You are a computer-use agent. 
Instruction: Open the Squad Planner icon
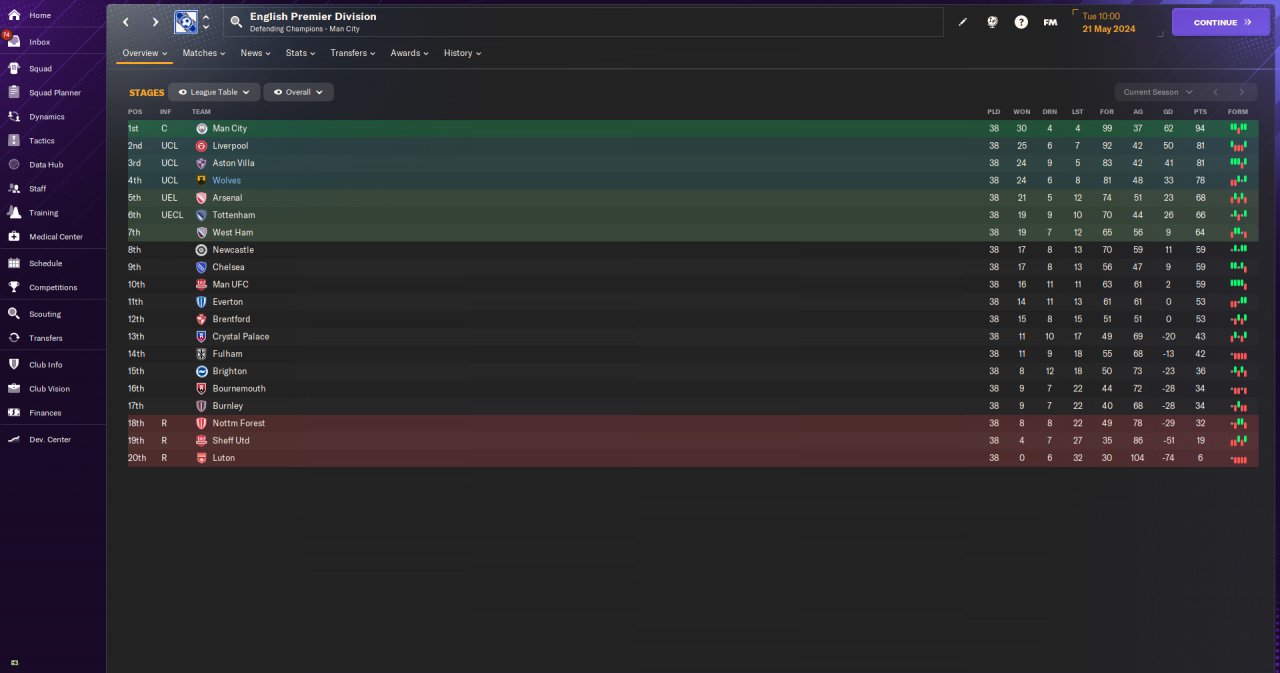point(14,93)
